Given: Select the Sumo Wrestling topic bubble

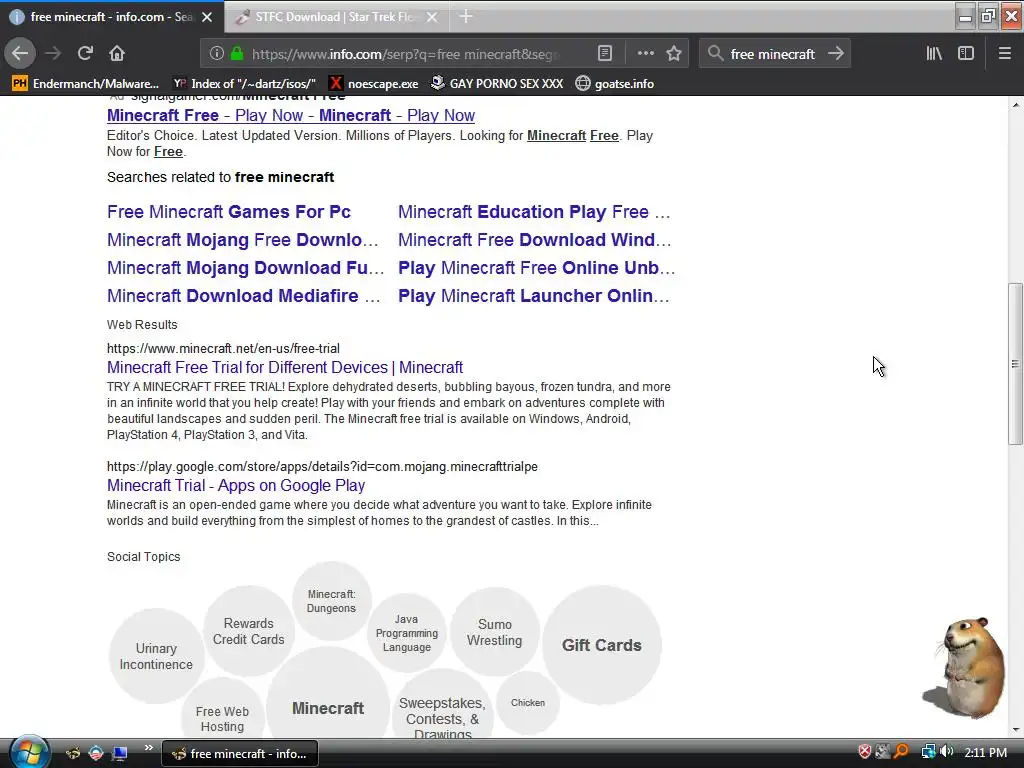Looking at the screenshot, I should [x=494, y=632].
